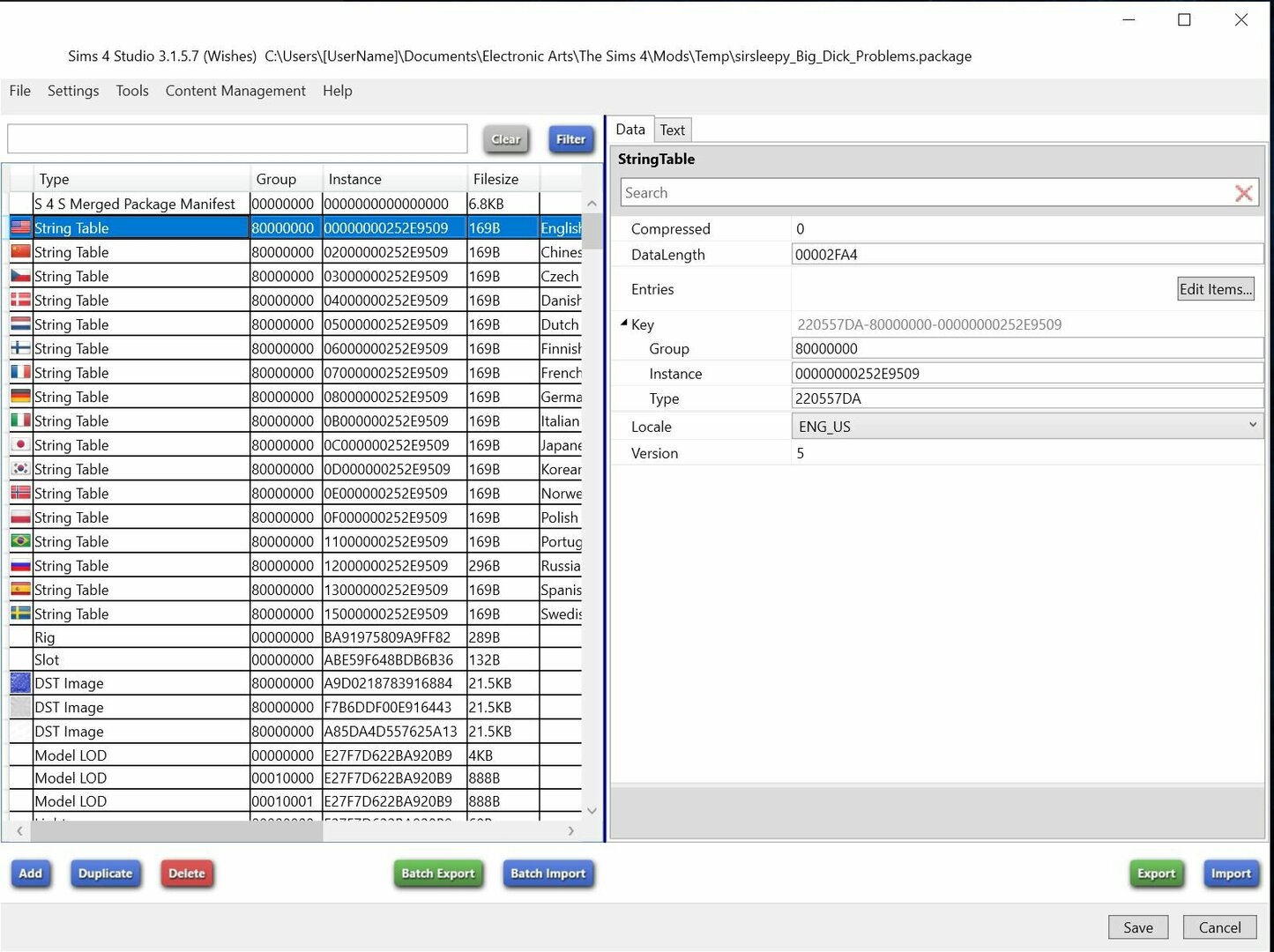
Task: Clear the StringTable search with red X
Action: pyautogui.click(x=1244, y=193)
